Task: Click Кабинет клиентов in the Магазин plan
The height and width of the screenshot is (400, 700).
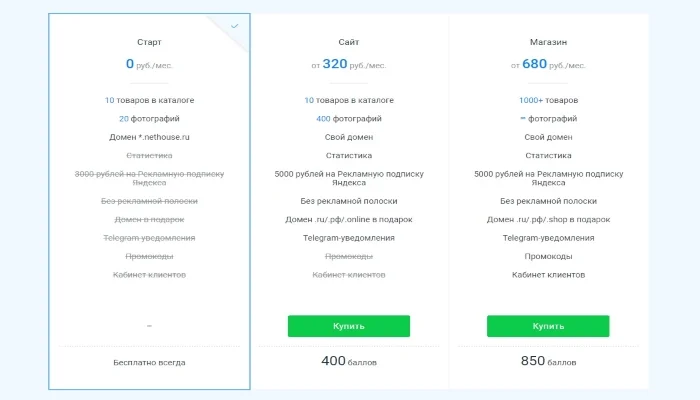Action: pos(548,275)
